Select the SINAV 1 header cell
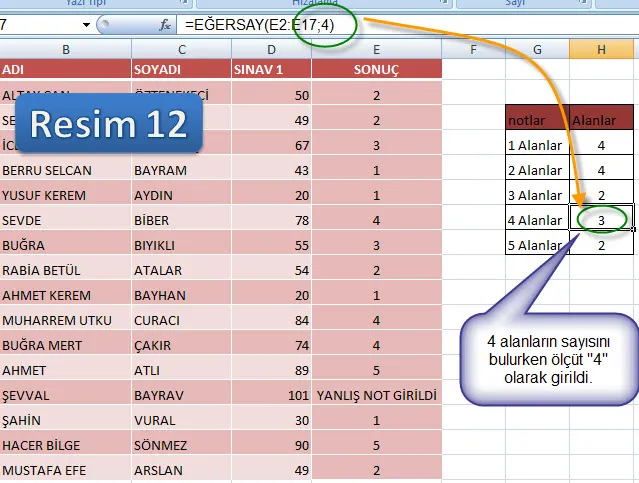Screen dimensions: 639x483 coord(270,69)
